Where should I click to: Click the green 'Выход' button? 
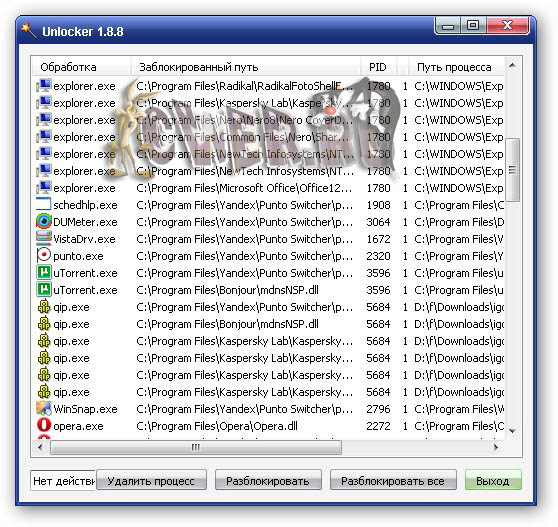pos(493,481)
